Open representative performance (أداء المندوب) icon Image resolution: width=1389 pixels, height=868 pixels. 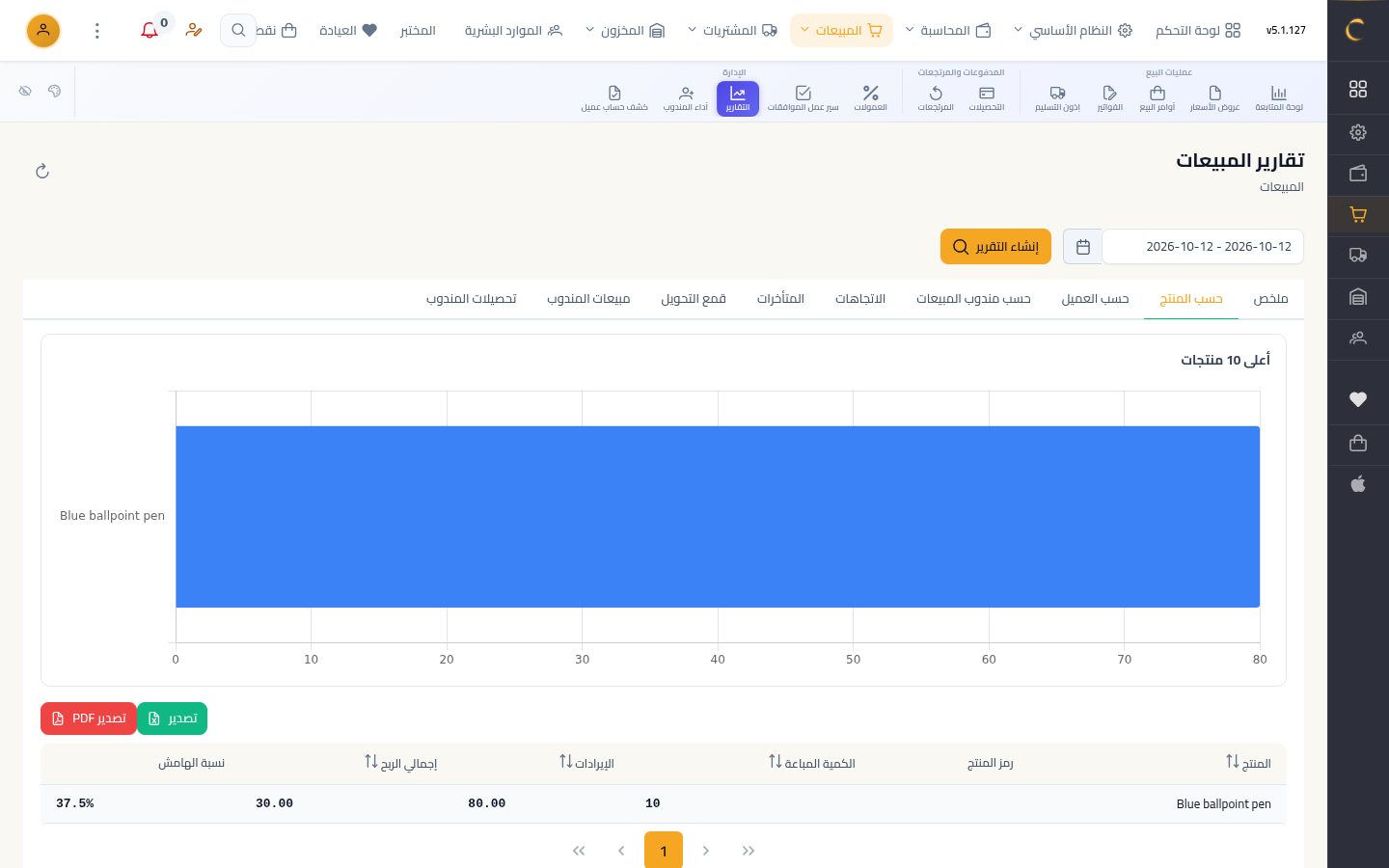click(686, 97)
